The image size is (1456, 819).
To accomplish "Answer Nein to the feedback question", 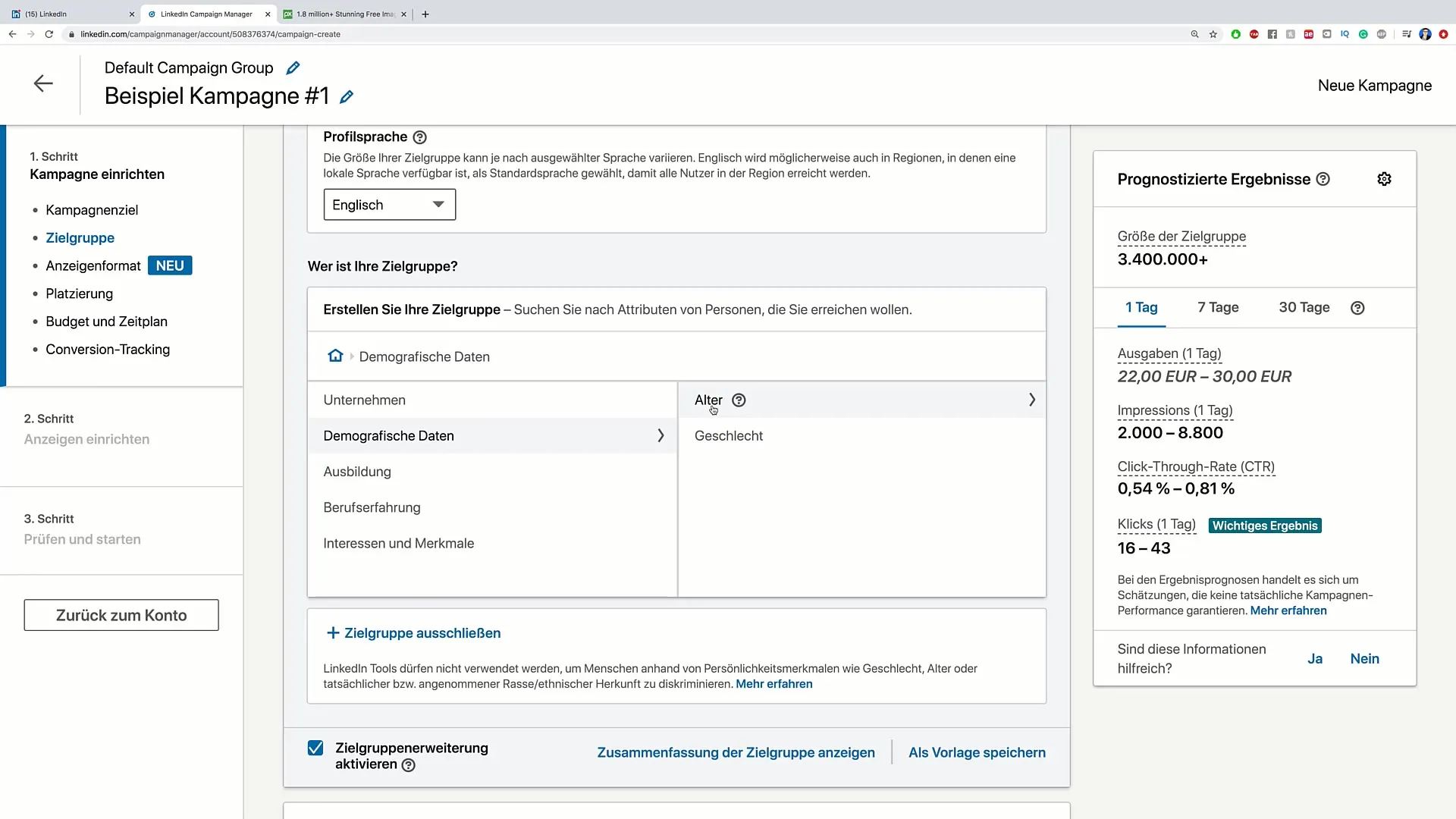I will point(1364,659).
